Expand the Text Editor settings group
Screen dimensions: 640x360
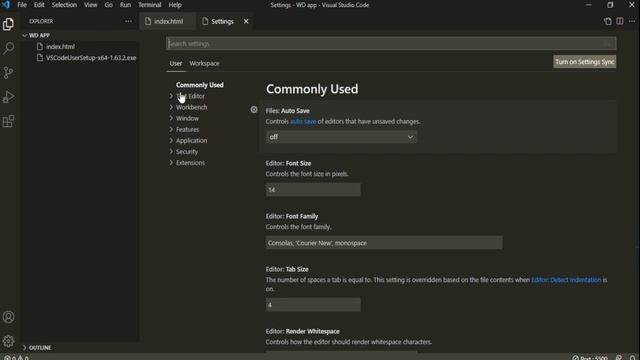190,96
